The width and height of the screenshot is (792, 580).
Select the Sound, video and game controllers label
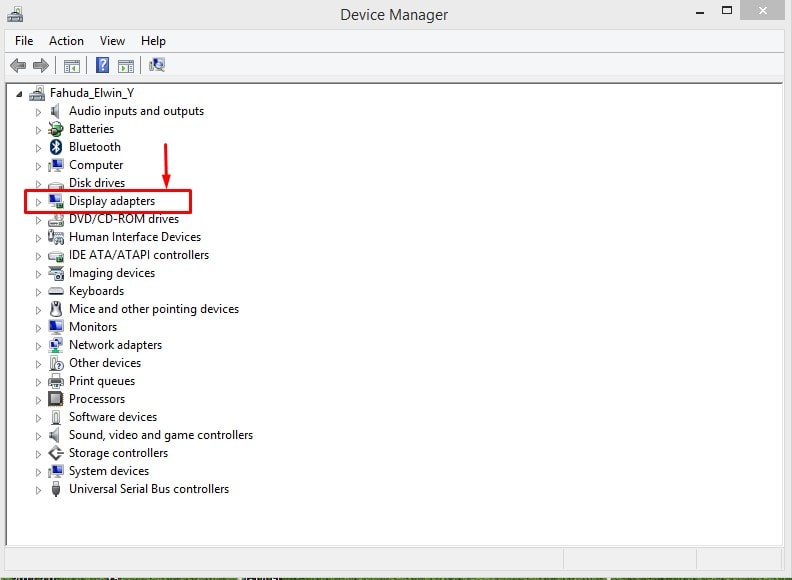pos(161,435)
